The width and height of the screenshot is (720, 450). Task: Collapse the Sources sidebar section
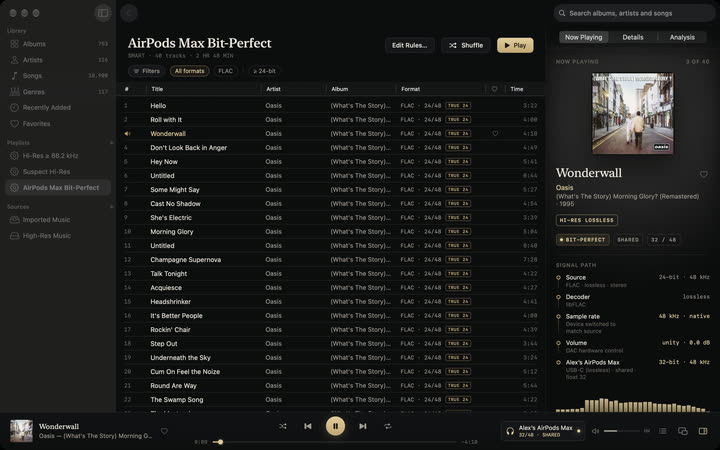click(111, 207)
